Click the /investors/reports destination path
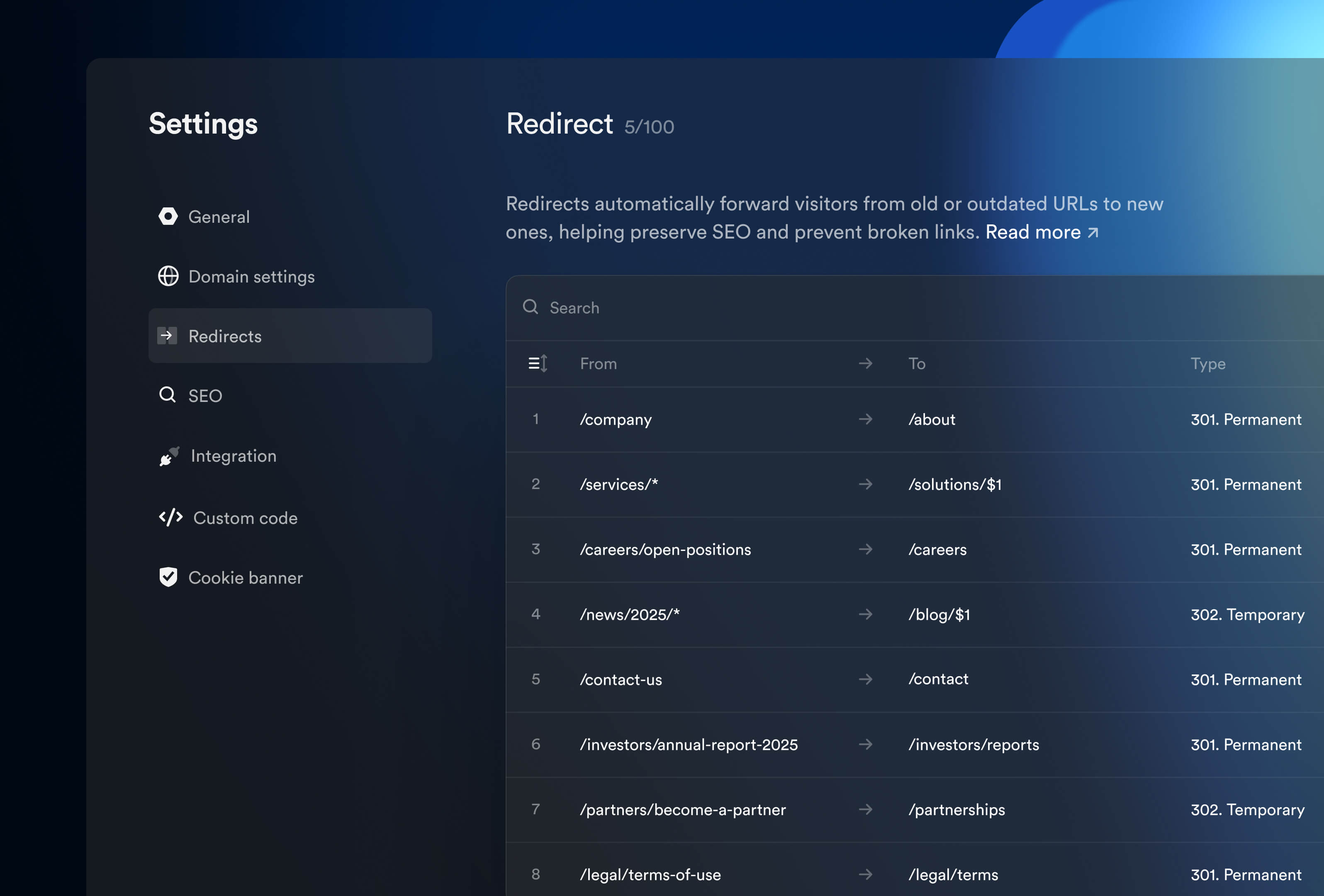This screenshot has width=1324, height=896. 974,745
